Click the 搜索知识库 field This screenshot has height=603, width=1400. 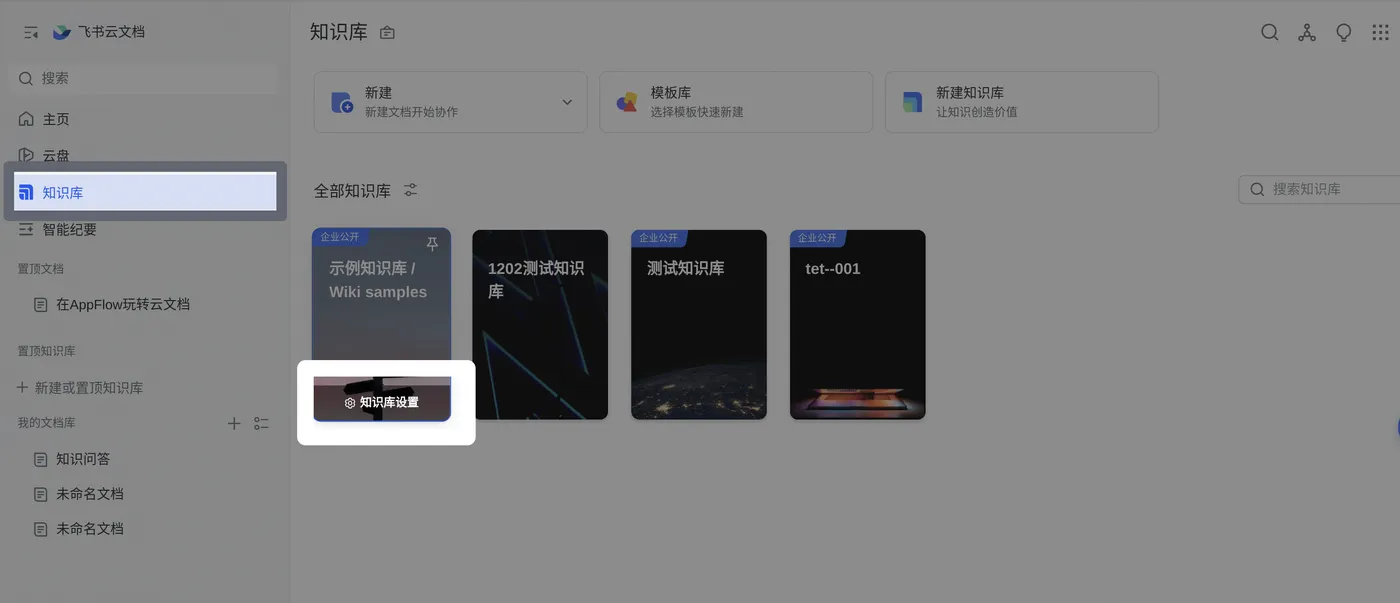1319,189
